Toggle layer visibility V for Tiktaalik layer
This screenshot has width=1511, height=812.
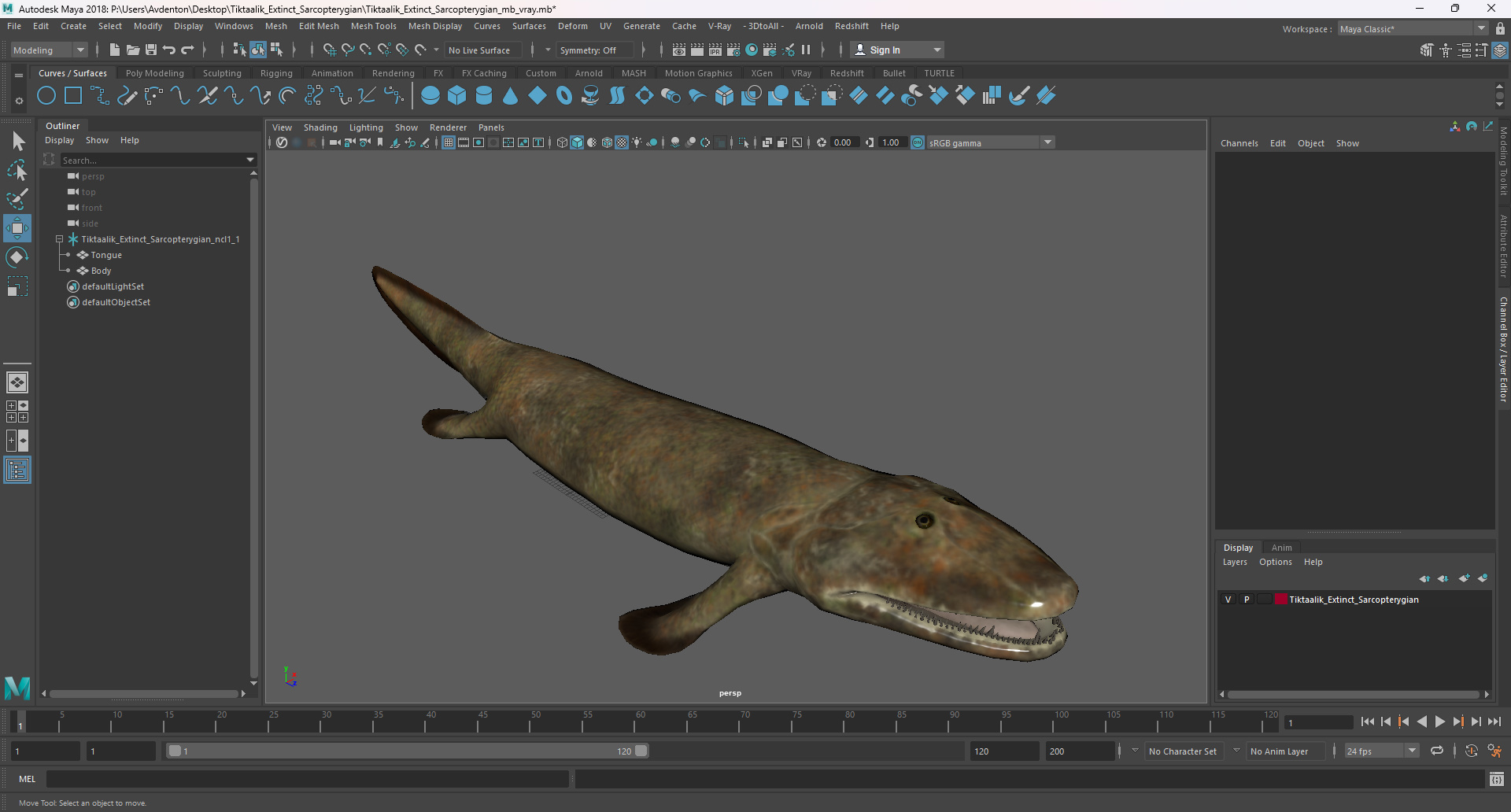[x=1228, y=600]
